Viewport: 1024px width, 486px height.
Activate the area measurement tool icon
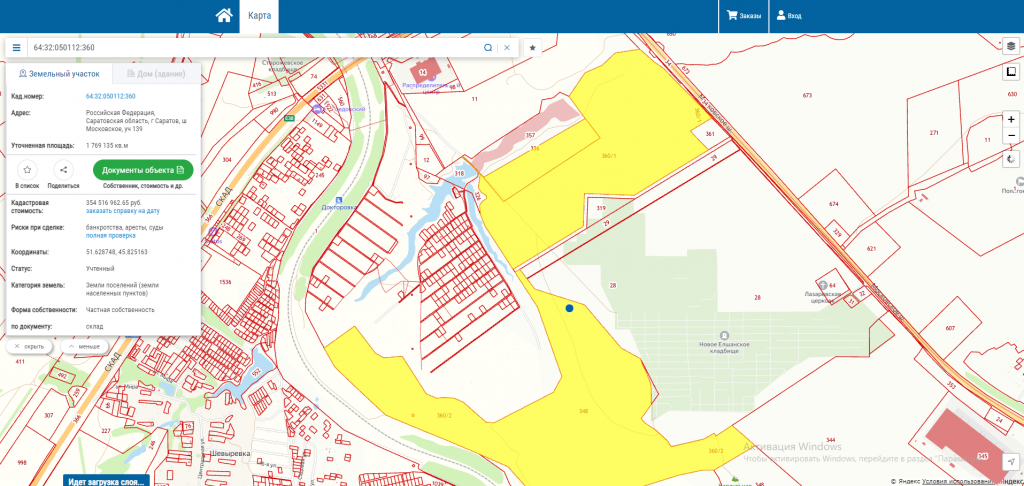(1011, 72)
